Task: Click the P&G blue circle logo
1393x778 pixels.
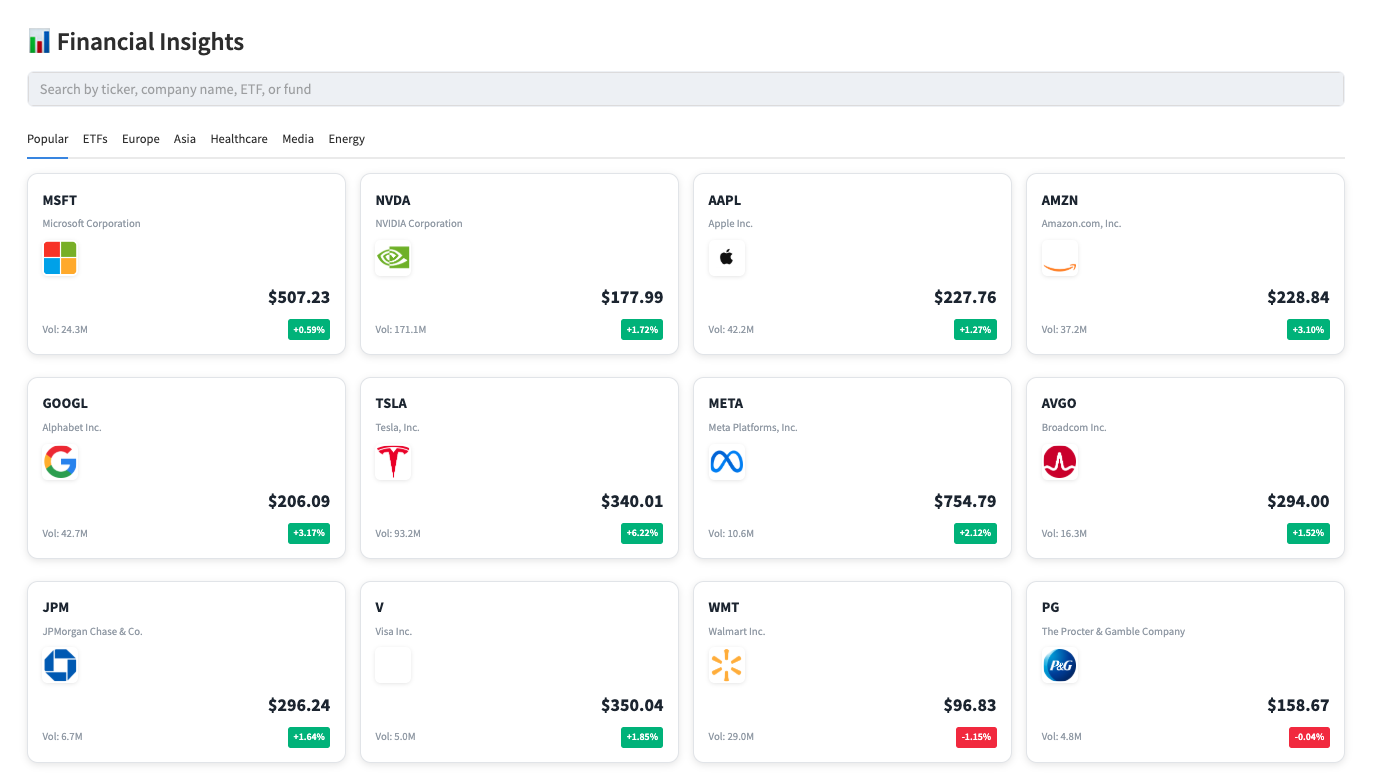Action: tap(1059, 666)
